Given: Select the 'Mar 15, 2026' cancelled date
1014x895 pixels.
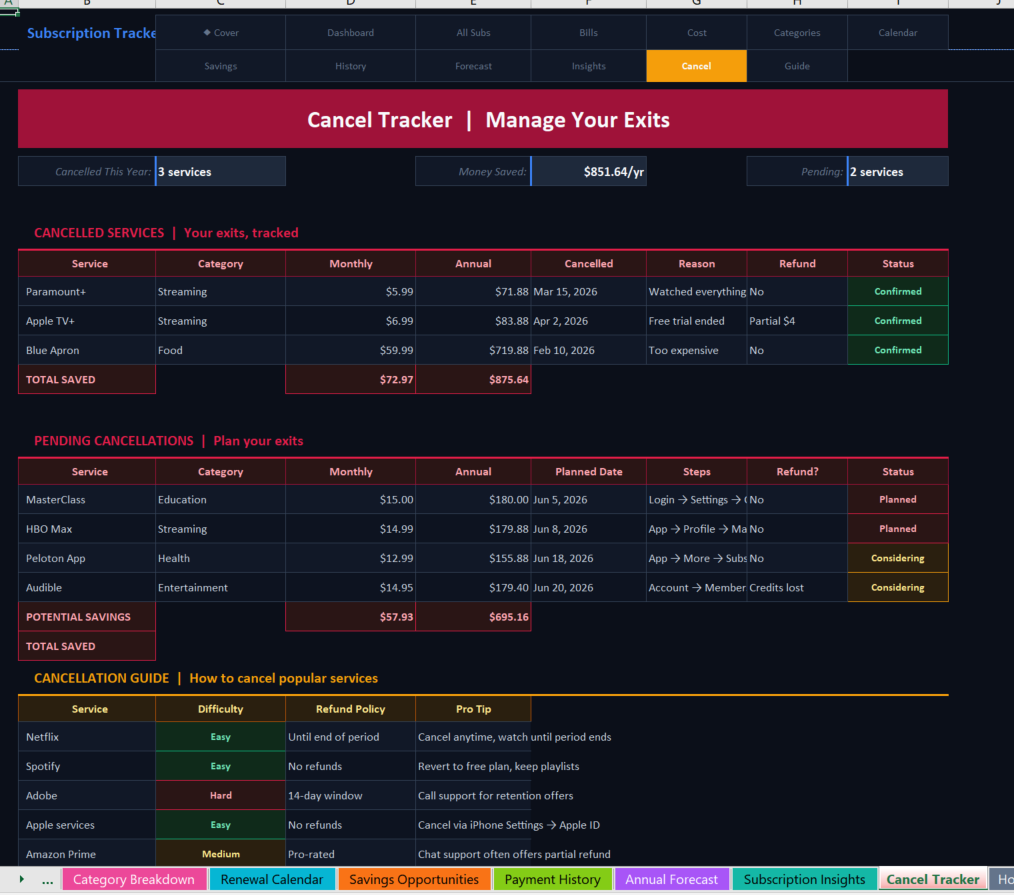Looking at the screenshot, I should point(588,292).
